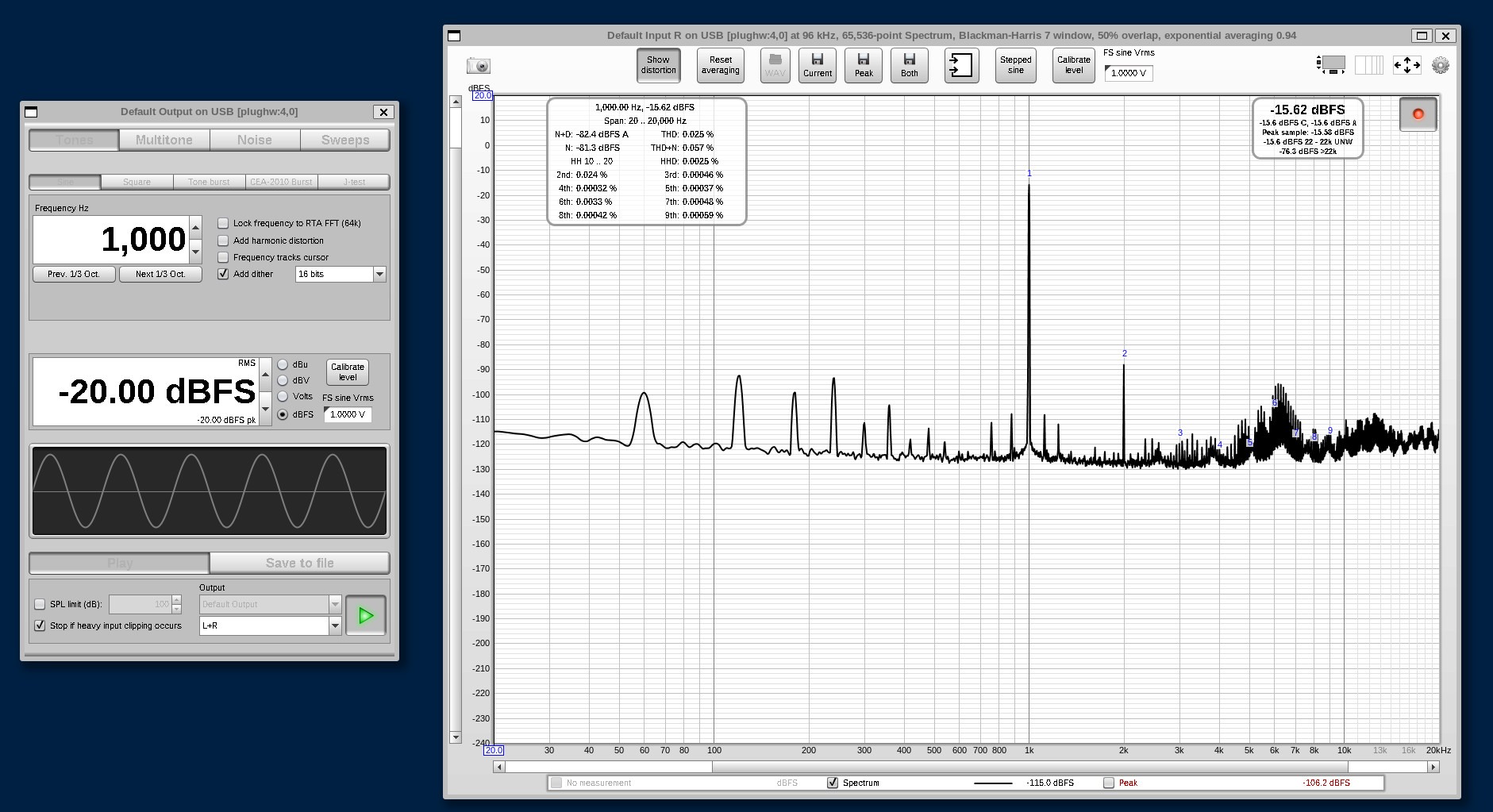Viewport: 1493px width, 812px height.
Task: Save Current spectrum as measurement
Action: click(x=817, y=65)
